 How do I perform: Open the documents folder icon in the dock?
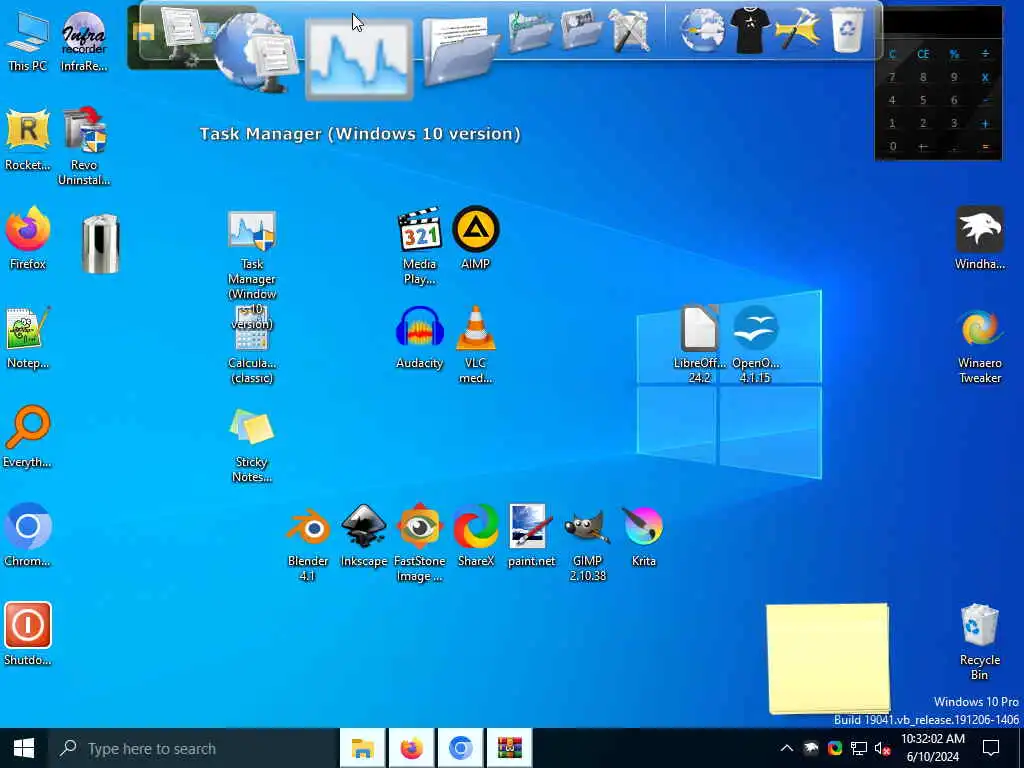coord(459,50)
